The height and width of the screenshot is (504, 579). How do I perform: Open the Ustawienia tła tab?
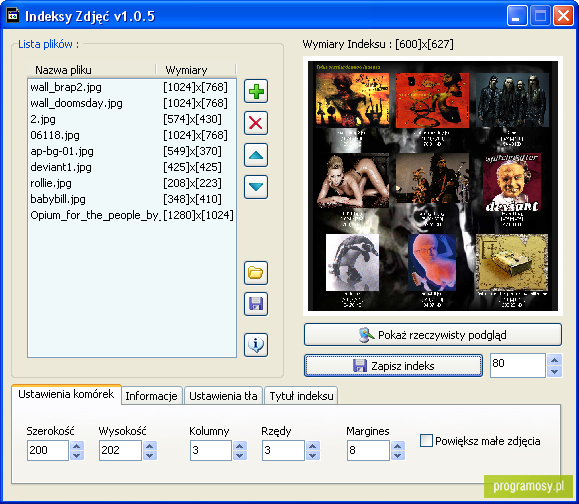click(x=223, y=396)
